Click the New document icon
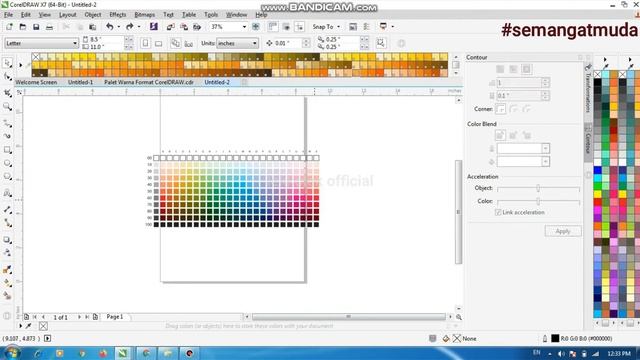This screenshot has width=640, height=360. click(9, 27)
